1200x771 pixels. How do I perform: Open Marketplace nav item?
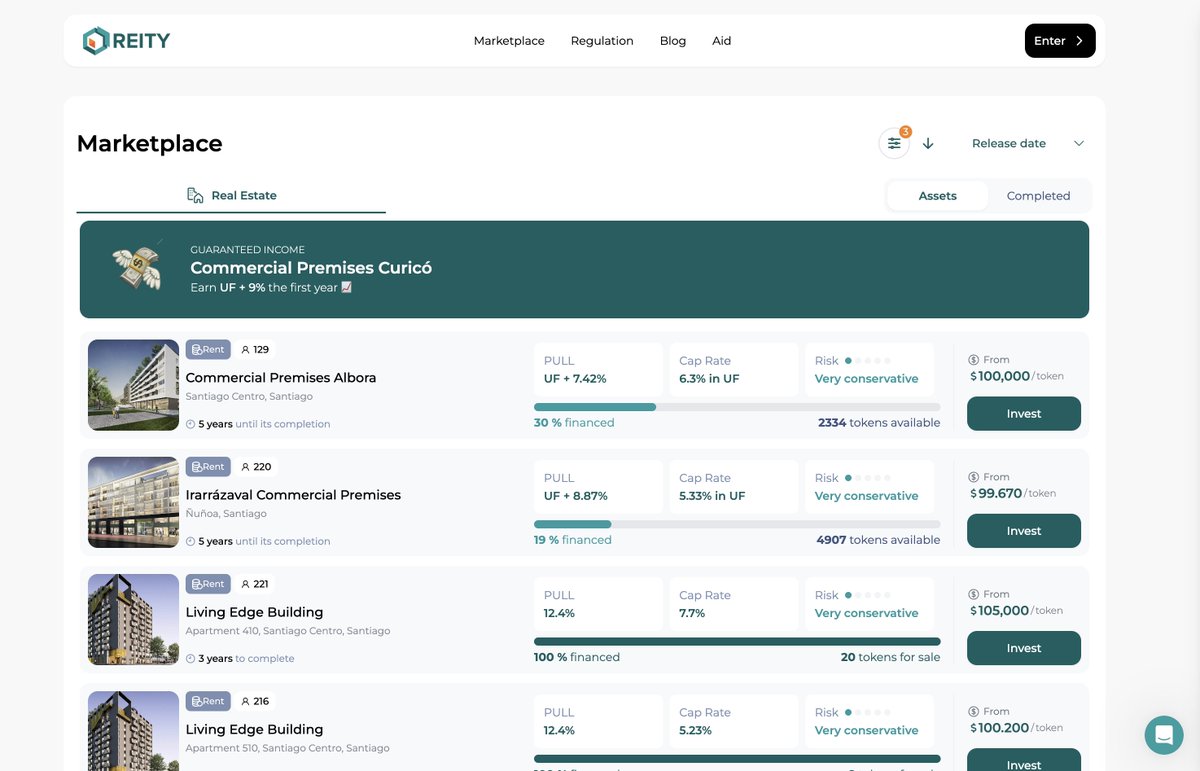click(x=509, y=41)
